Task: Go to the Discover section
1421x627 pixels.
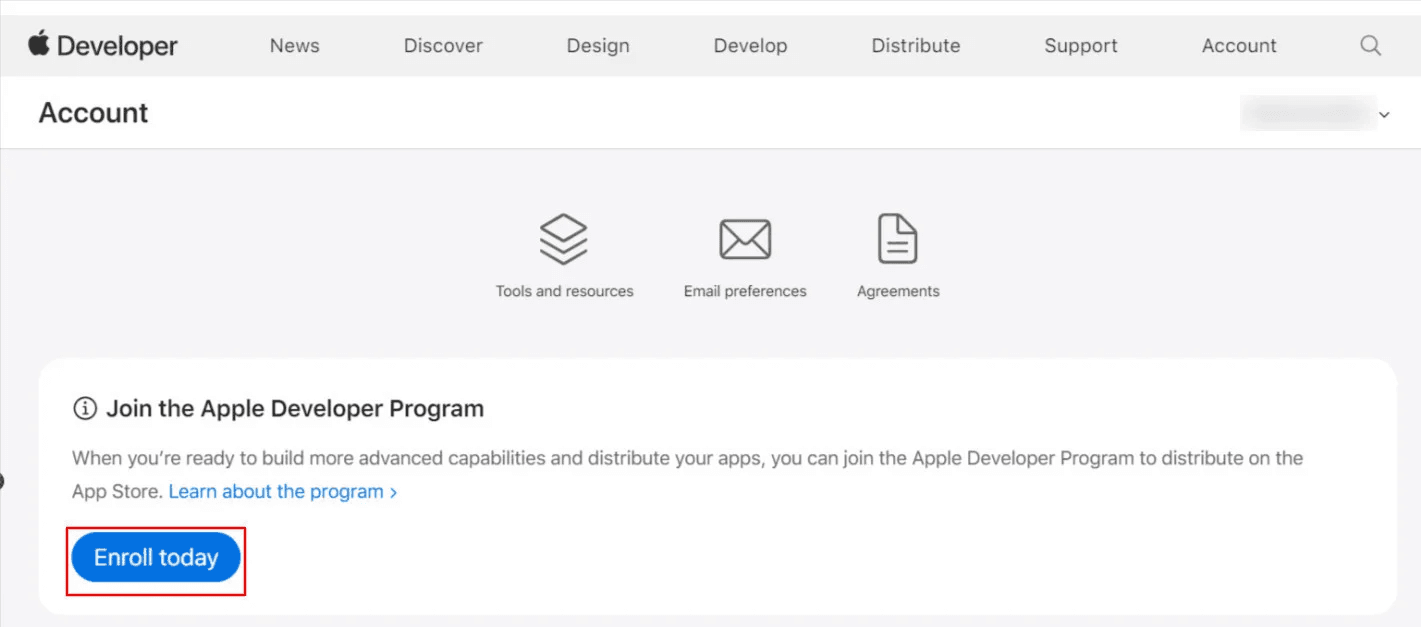Action: [443, 46]
